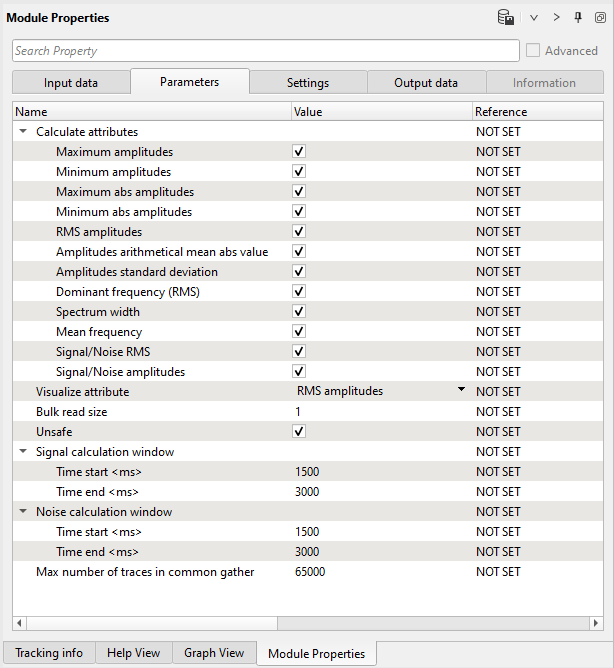Click the float panel window icon
This screenshot has width=614, height=668.
point(599,18)
